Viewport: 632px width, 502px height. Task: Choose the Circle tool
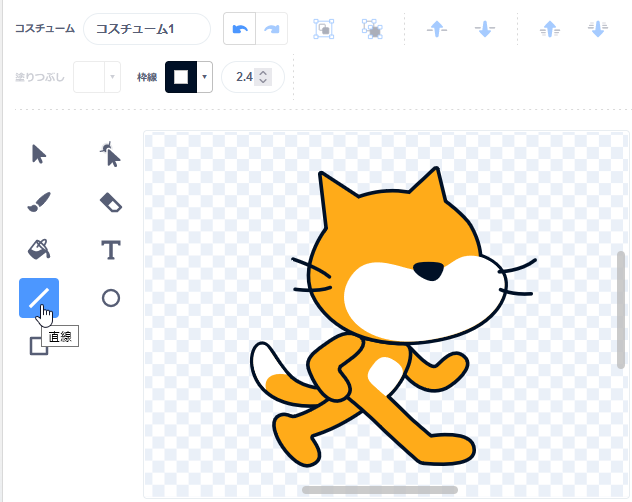coord(111,297)
